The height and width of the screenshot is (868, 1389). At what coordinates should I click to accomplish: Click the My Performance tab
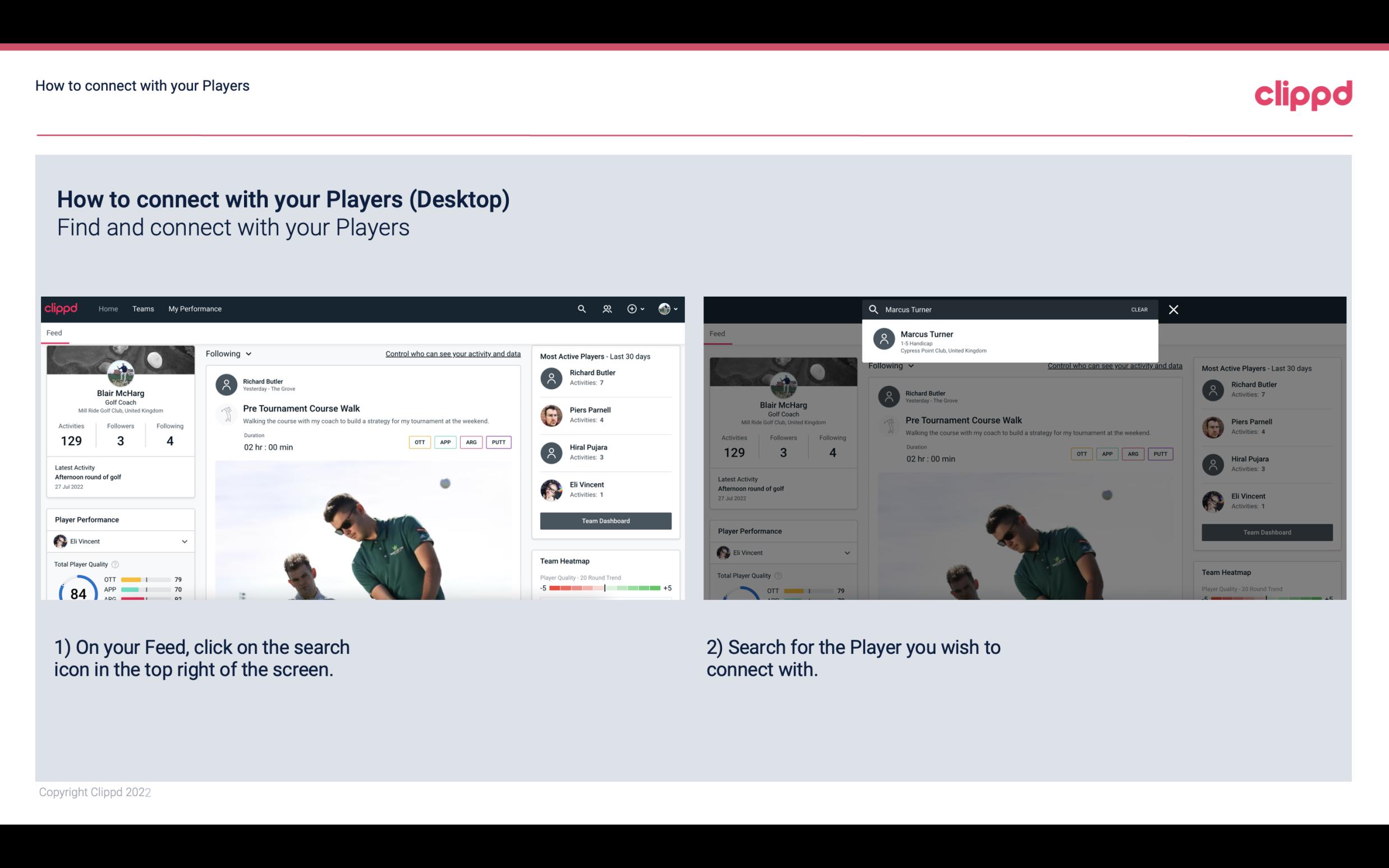coord(195,308)
